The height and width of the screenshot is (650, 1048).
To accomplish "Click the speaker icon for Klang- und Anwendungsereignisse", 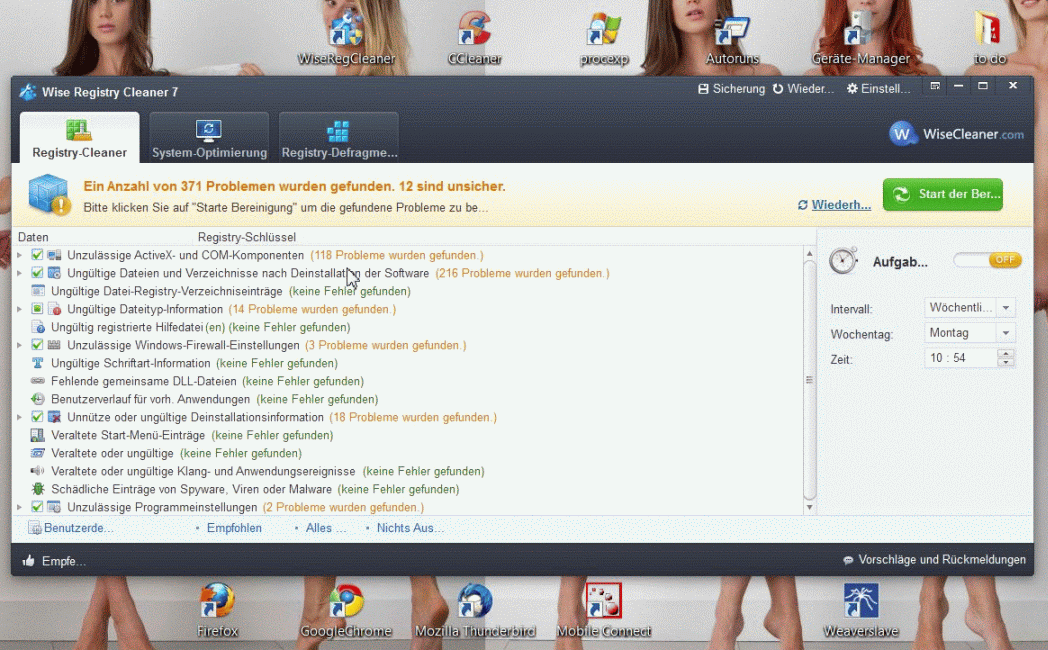I will coord(38,471).
